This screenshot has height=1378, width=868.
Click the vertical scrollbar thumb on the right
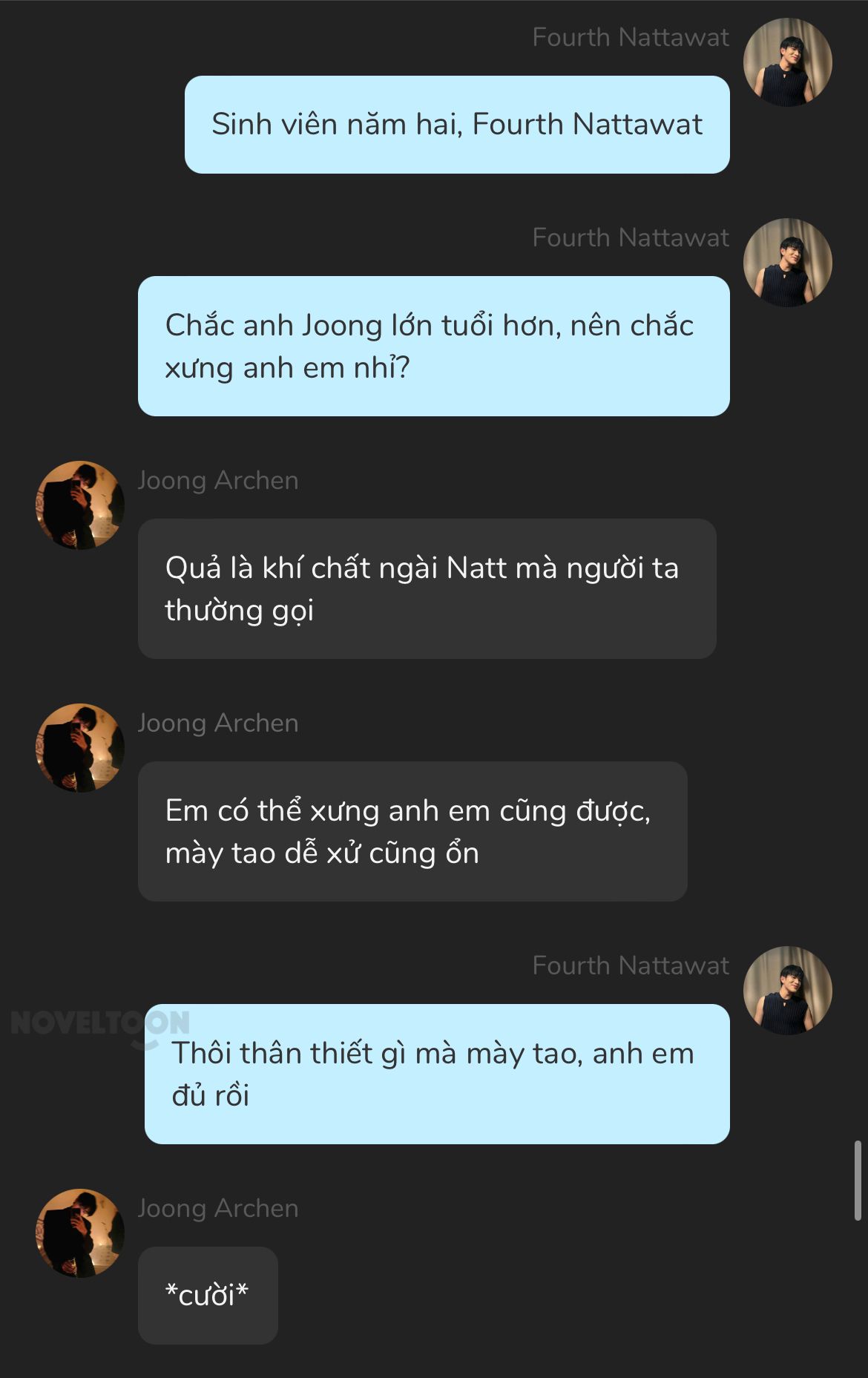(858, 1180)
